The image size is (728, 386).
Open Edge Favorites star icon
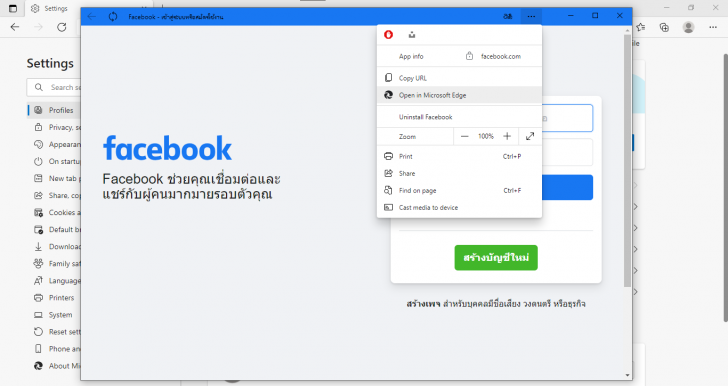pos(641,27)
